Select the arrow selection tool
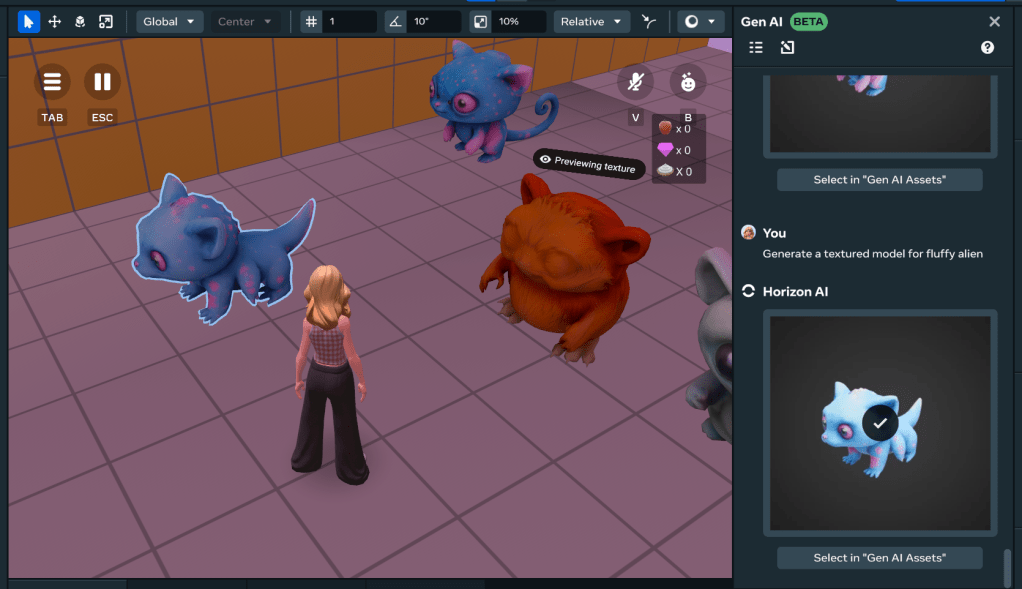Viewport: 1022px width, 589px height. click(28, 21)
